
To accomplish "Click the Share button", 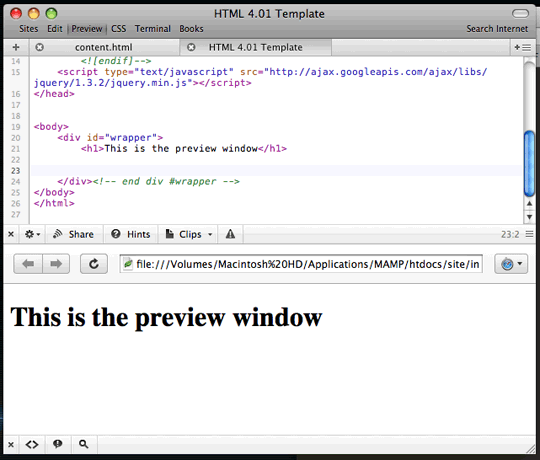I will click(x=73, y=234).
